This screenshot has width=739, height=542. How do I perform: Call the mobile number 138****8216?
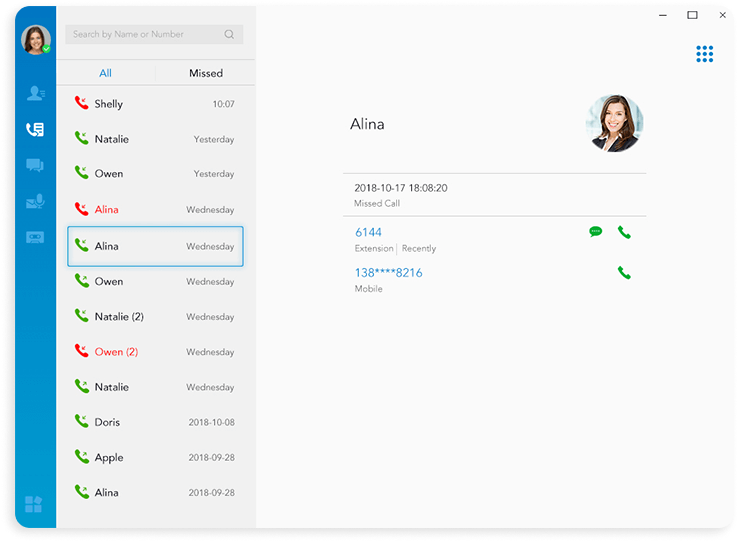coord(624,272)
